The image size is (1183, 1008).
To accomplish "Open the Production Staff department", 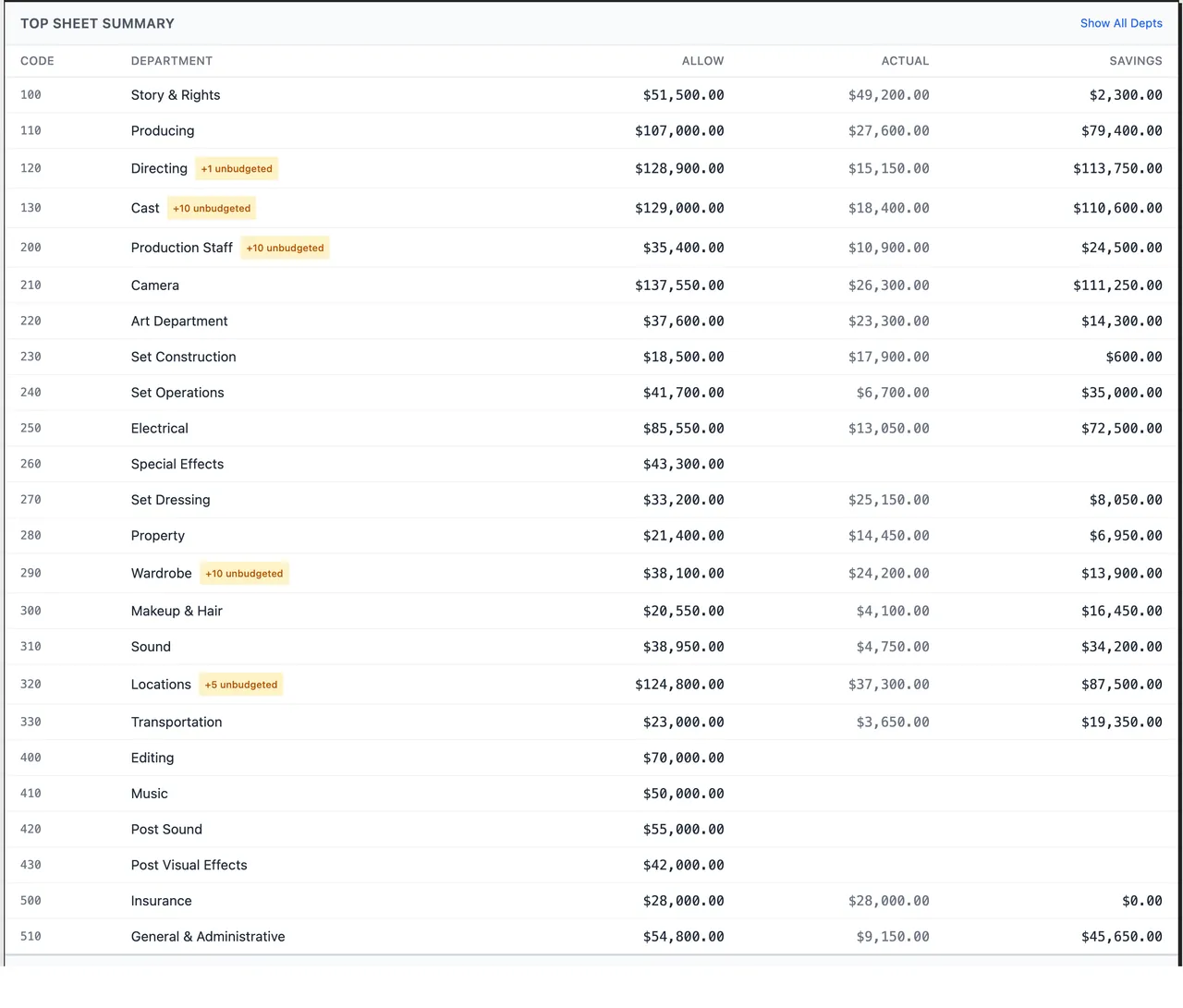I will (x=182, y=249).
